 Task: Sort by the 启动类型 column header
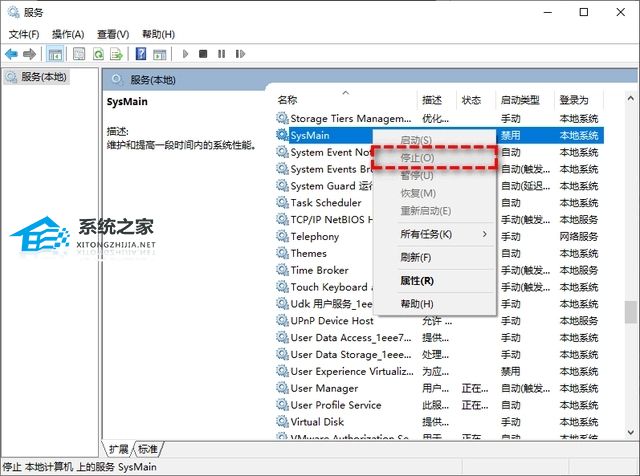pos(525,100)
